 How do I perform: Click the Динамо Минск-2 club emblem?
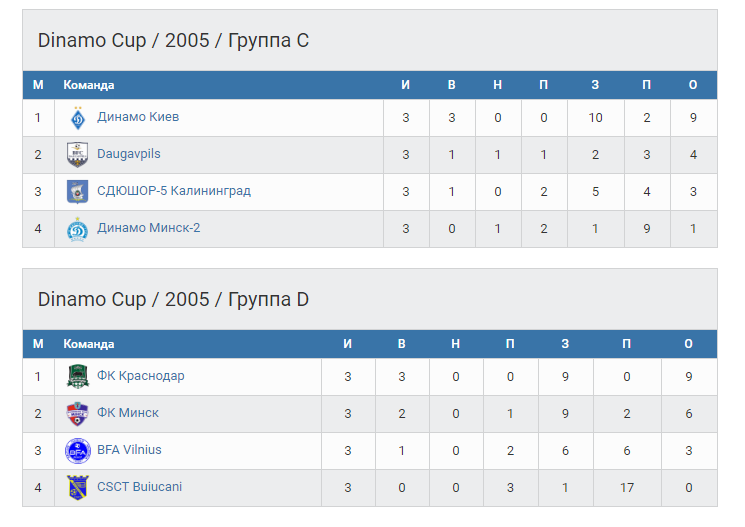(x=77, y=229)
